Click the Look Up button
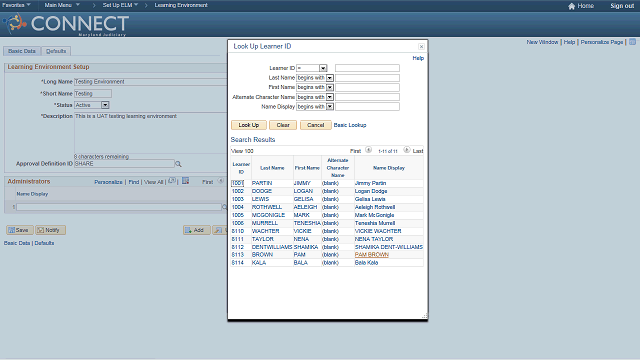The width and height of the screenshot is (640, 360). pyautogui.click(x=249, y=125)
